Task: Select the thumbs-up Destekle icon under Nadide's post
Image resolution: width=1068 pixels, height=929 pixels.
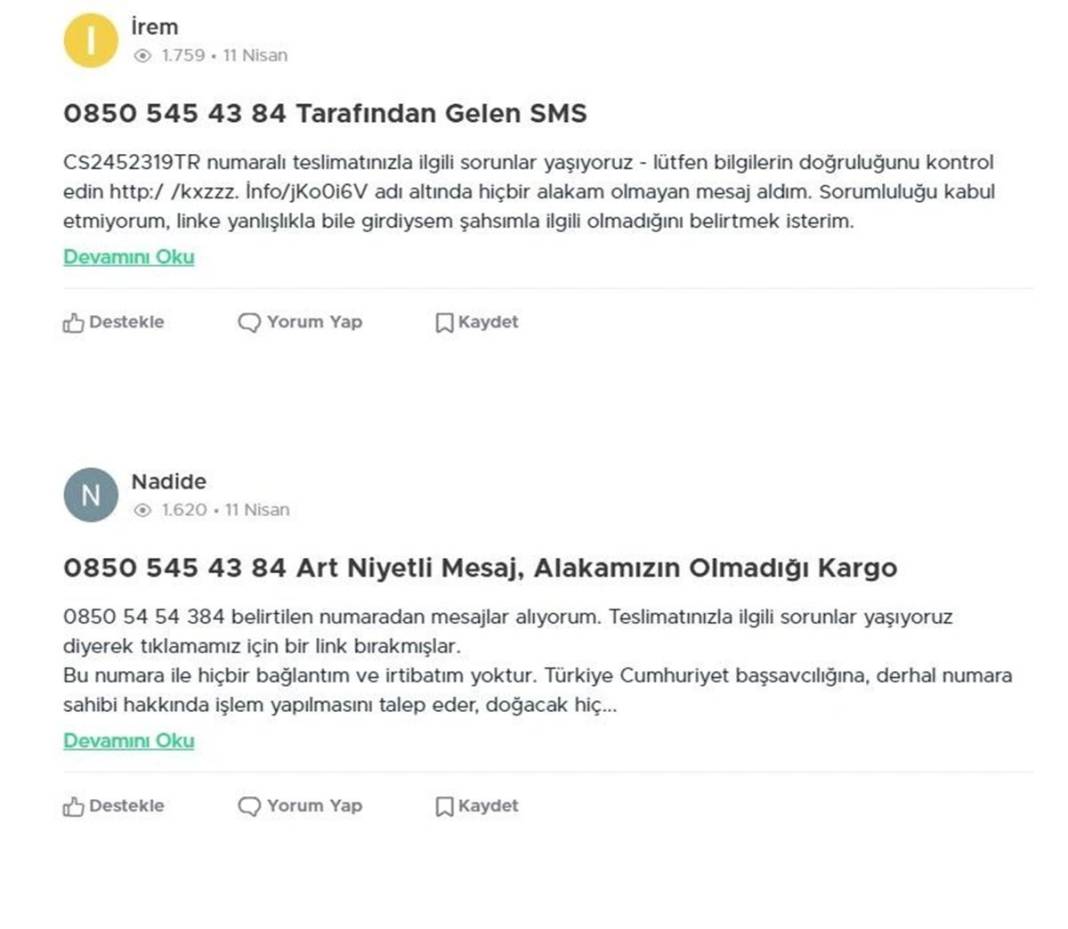Action: pyautogui.click(x=73, y=806)
